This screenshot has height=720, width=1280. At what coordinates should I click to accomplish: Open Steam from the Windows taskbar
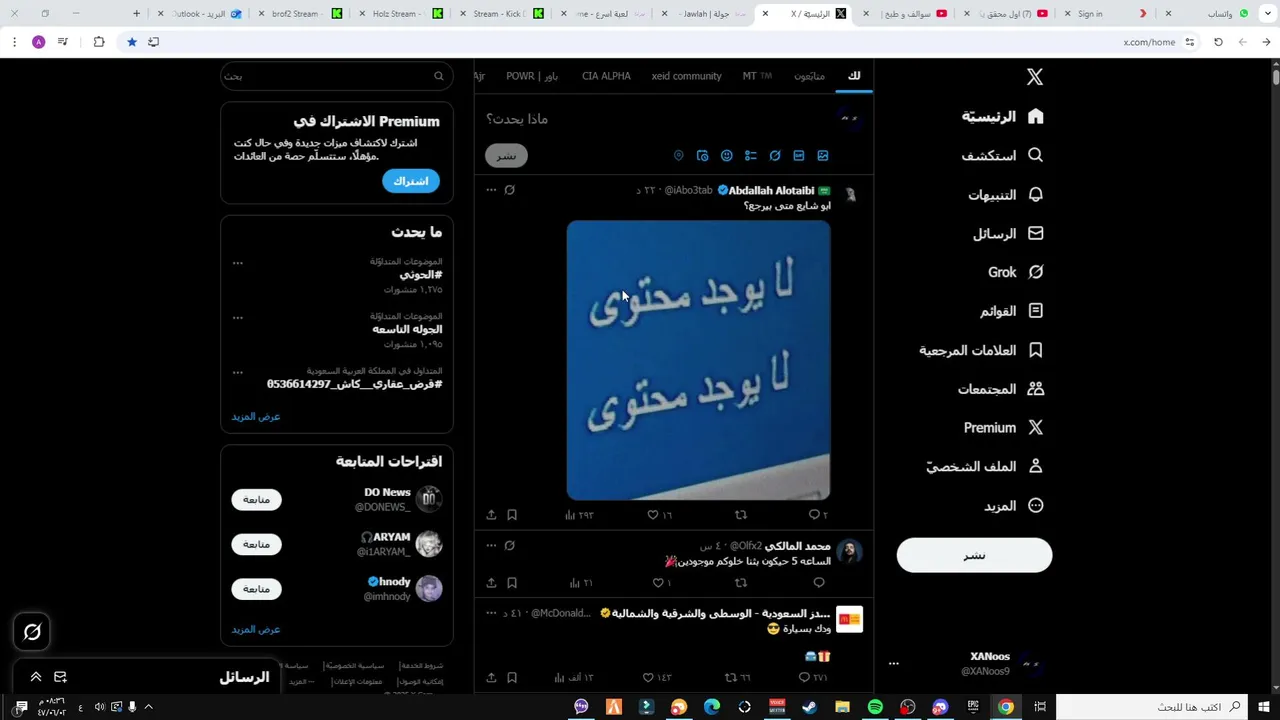(x=810, y=707)
